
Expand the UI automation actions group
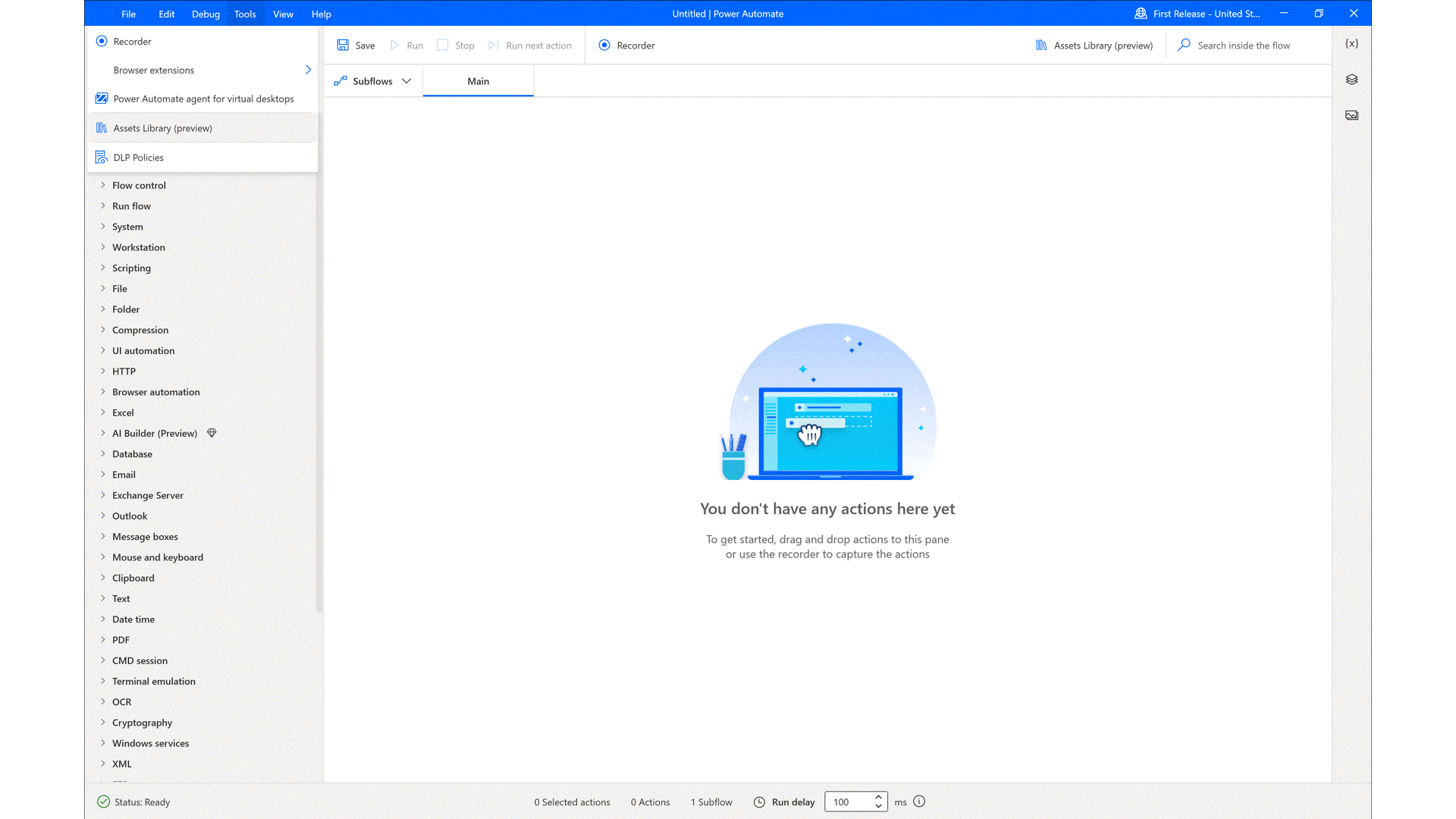tap(104, 350)
